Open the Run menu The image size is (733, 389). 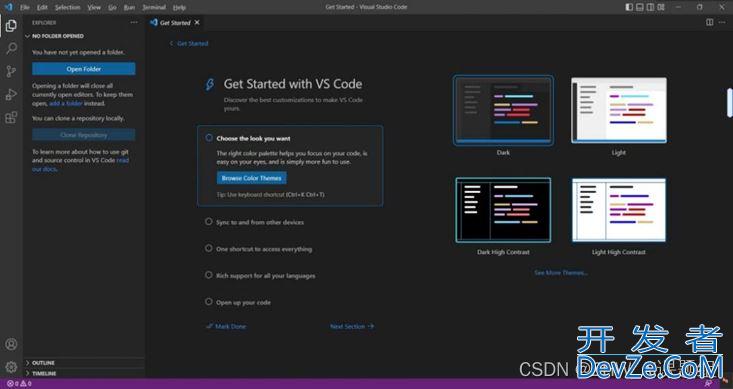(129, 7)
